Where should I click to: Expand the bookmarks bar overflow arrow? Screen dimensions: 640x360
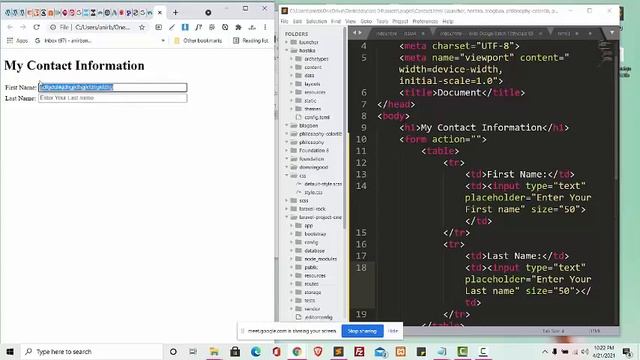(x=163, y=40)
